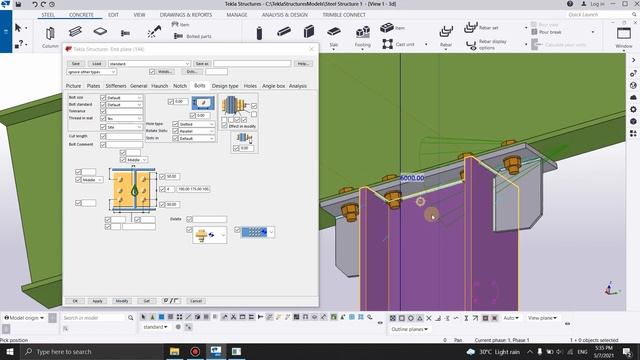Toggle the Bolt Comment checkbox
The width and height of the screenshot is (640, 360).
tap(103, 144)
